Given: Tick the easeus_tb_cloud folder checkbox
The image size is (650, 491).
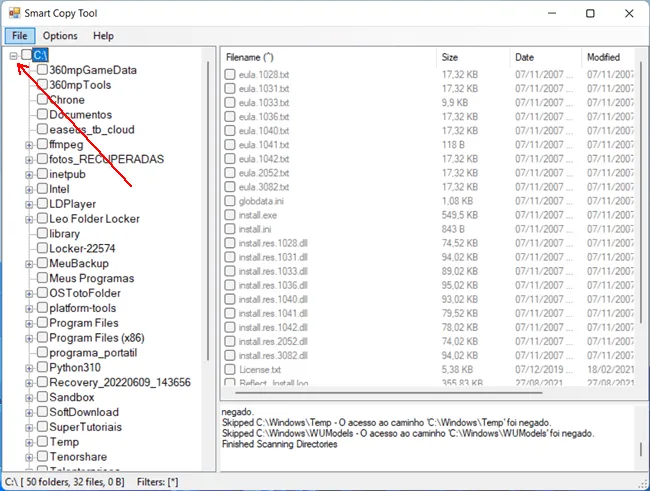Looking at the screenshot, I should (42, 129).
